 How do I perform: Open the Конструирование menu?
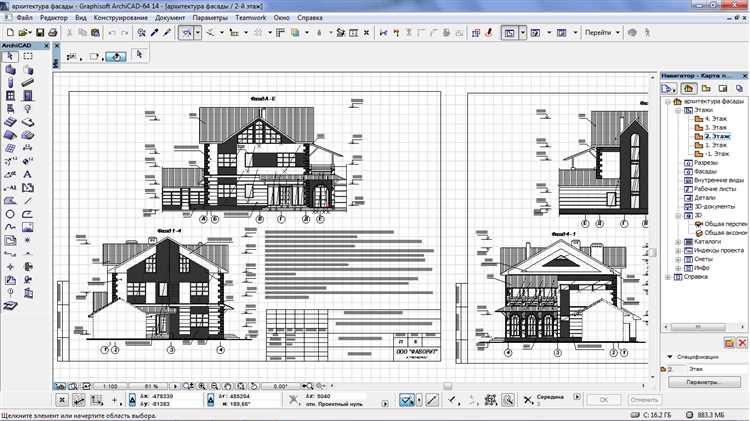point(121,18)
